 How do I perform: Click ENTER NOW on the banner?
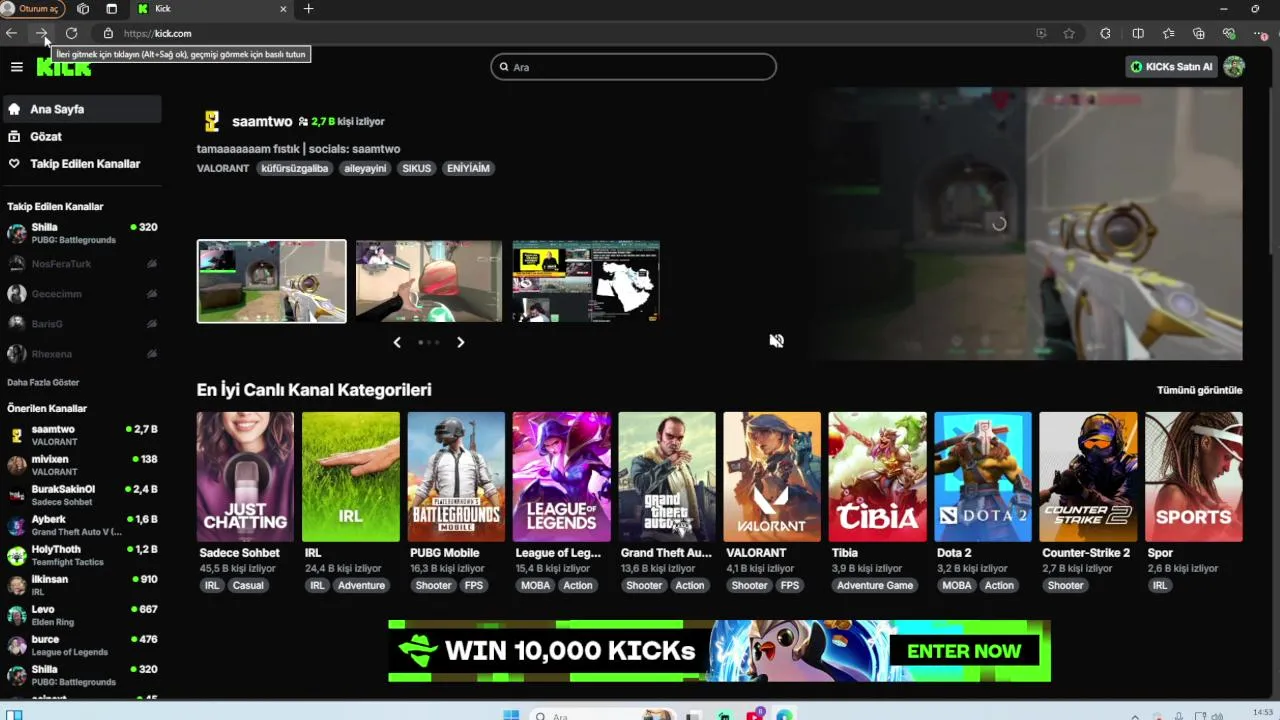(x=964, y=651)
